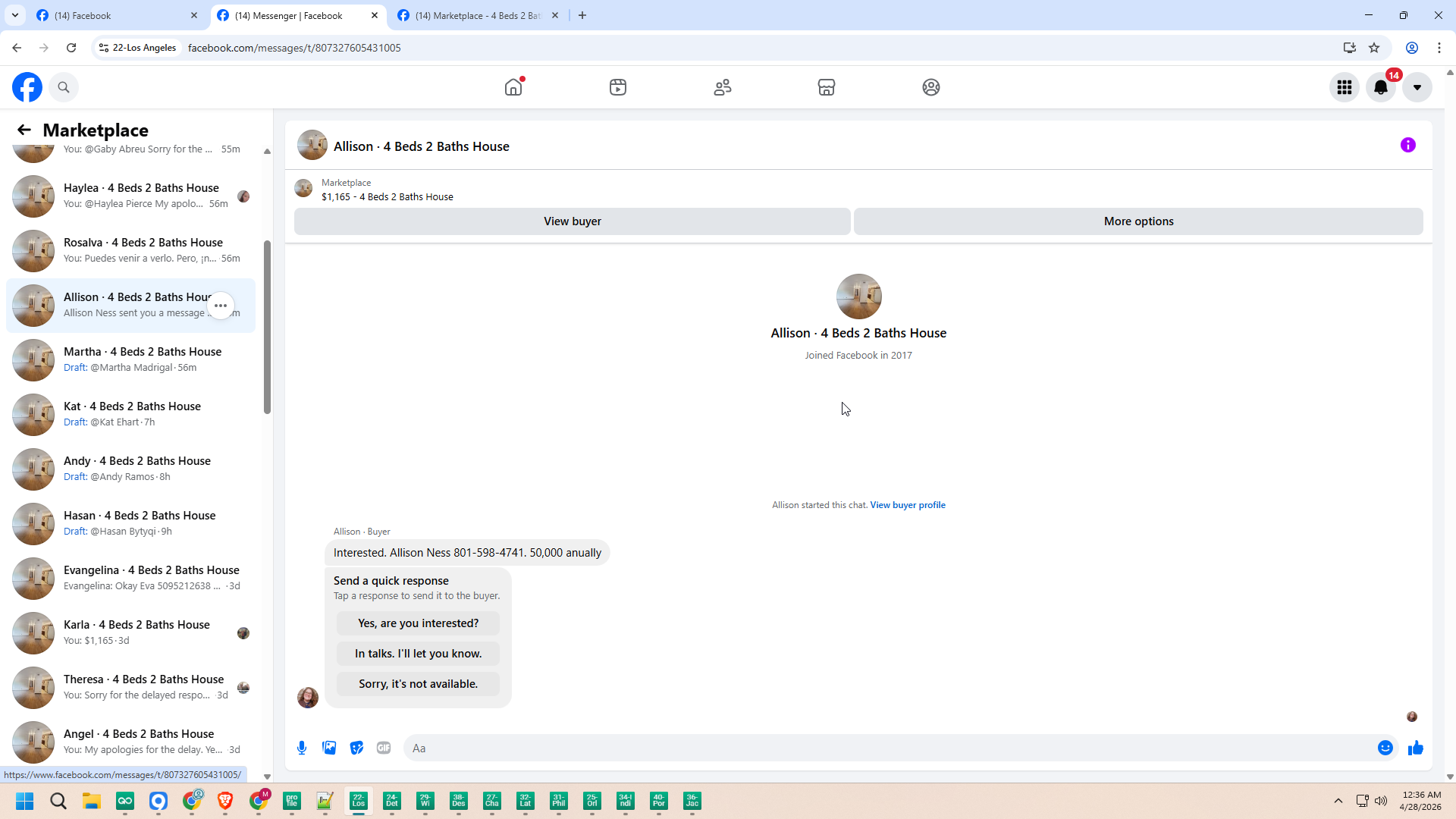Click Allison's profile picture in chat header
Viewport: 1456px width, 819px height.
click(312, 146)
